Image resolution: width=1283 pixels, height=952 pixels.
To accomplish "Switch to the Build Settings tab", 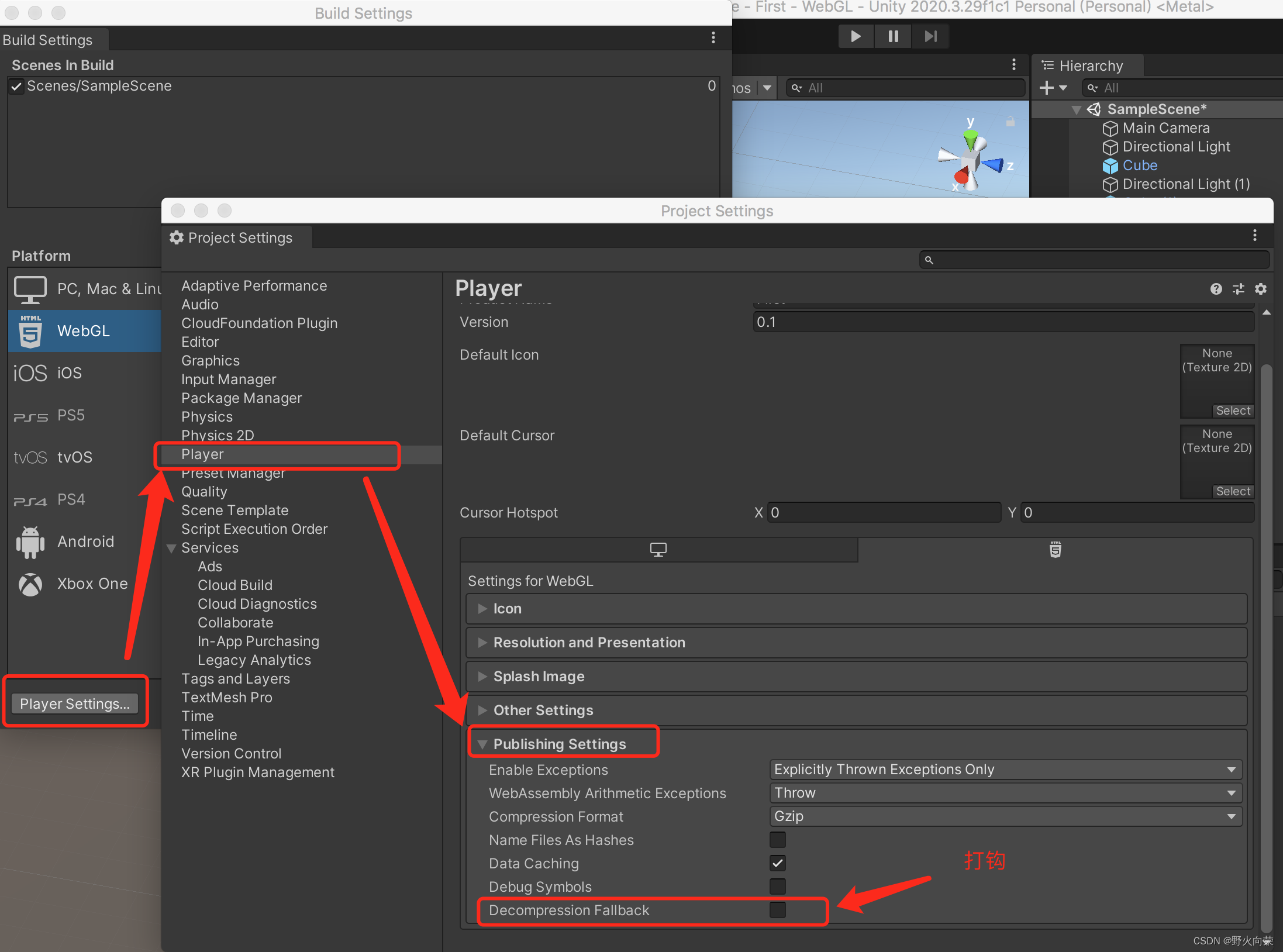I will coord(47,39).
